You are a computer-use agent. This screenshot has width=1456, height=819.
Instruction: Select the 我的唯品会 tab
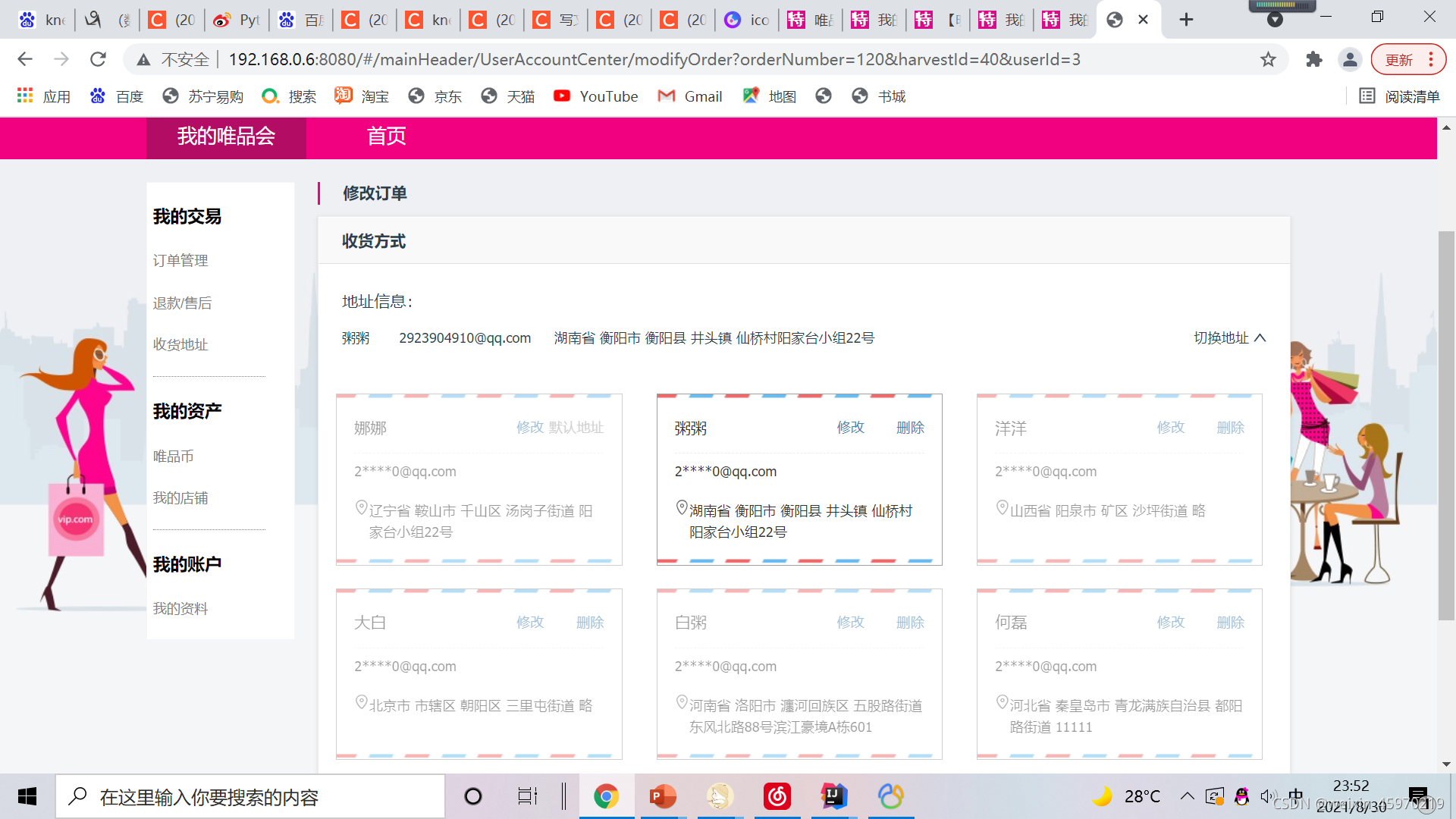(226, 137)
